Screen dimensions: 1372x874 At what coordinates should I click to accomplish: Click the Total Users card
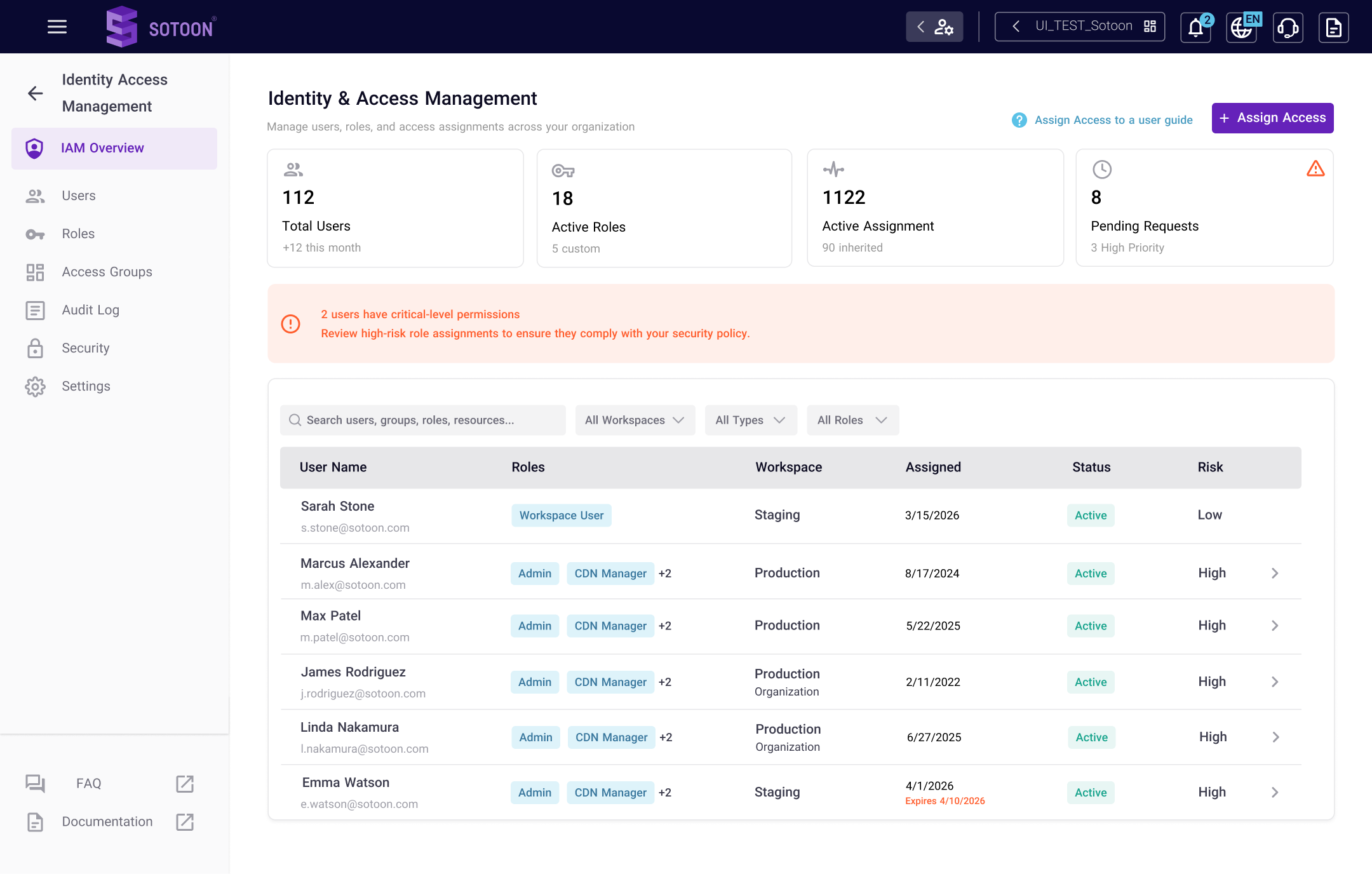click(395, 208)
